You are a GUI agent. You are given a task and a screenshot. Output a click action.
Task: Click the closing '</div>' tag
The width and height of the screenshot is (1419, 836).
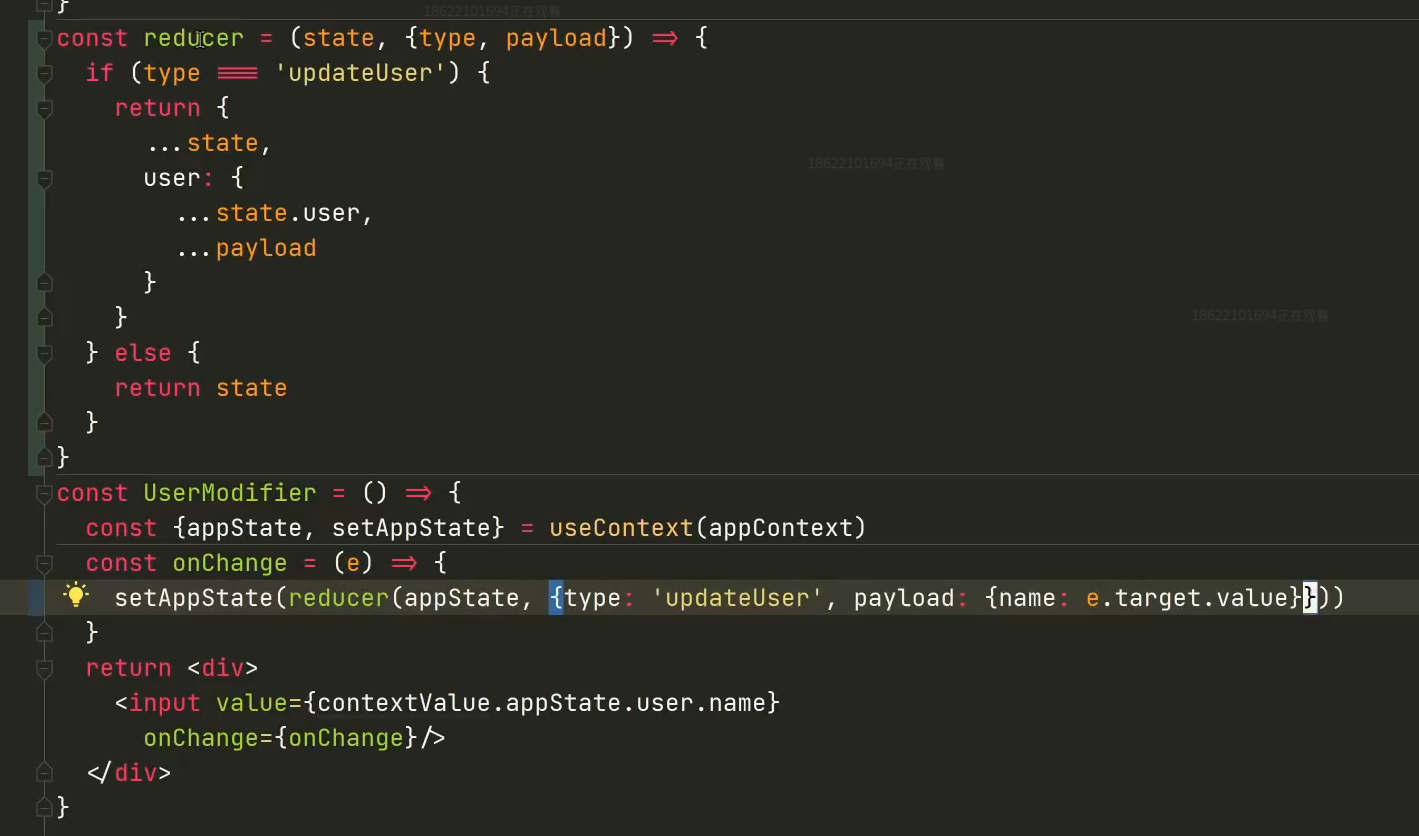point(129,773)
